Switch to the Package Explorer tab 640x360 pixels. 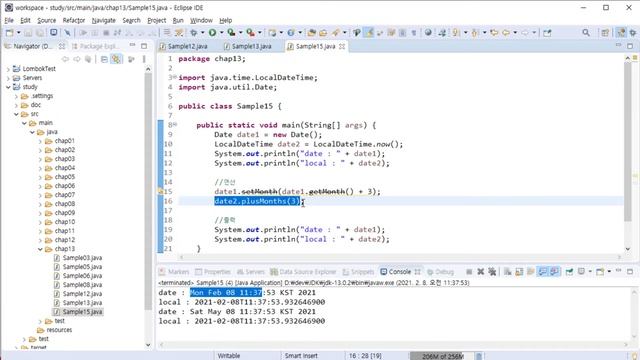(x=96, y=46)
